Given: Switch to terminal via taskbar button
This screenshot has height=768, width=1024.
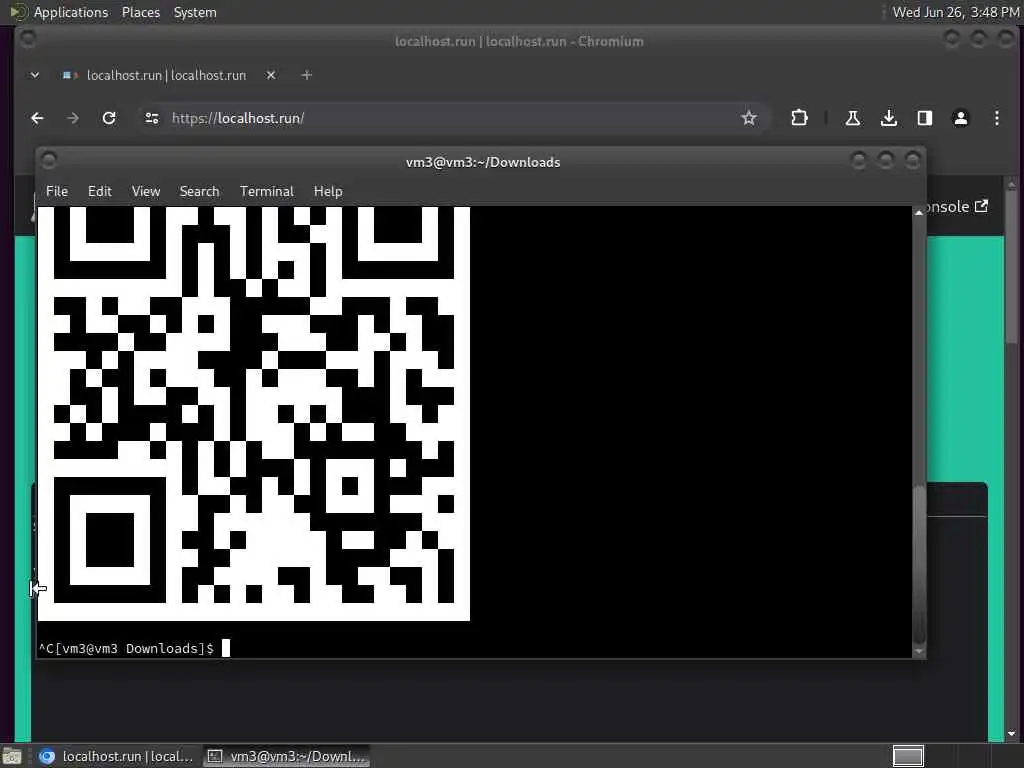Looking at the screenshot, I should pyautogui.click(x=287, y=756).
